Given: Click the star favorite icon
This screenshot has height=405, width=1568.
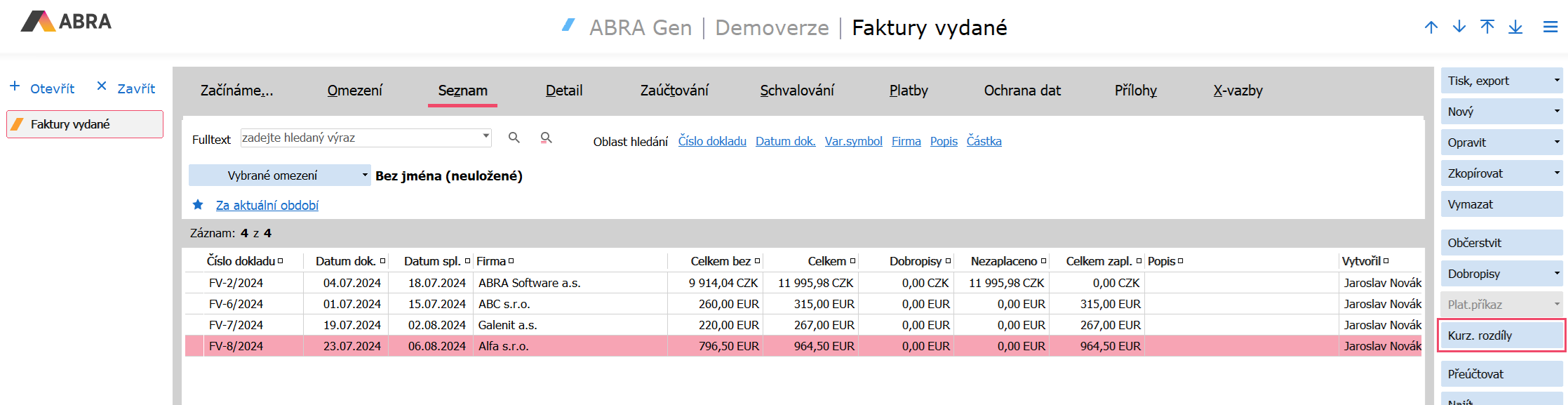Looking at the screenshot, I should 198,205.
